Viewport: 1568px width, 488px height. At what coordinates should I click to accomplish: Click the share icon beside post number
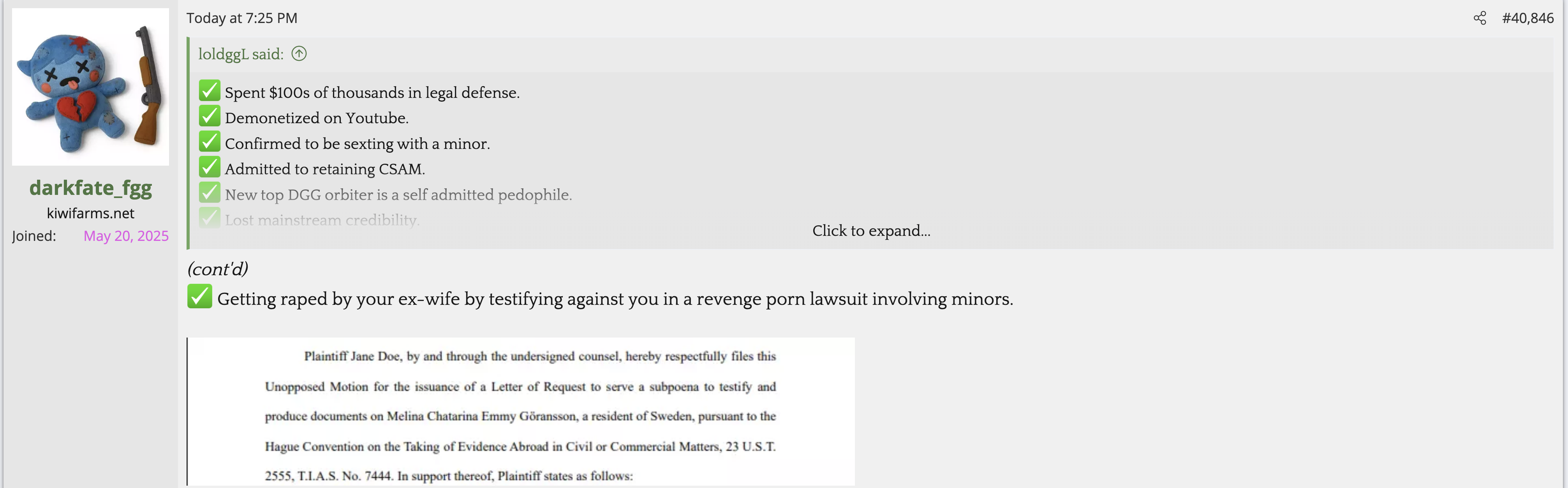pyautogui.click(x=1480, y=18)
